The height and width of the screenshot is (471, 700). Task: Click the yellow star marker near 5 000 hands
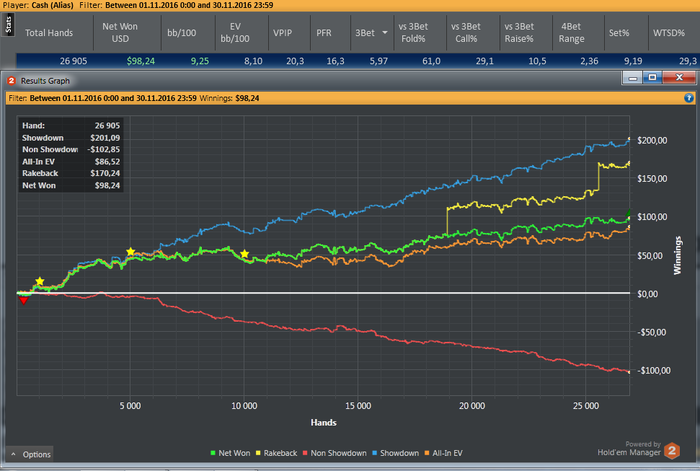(130, 252)
